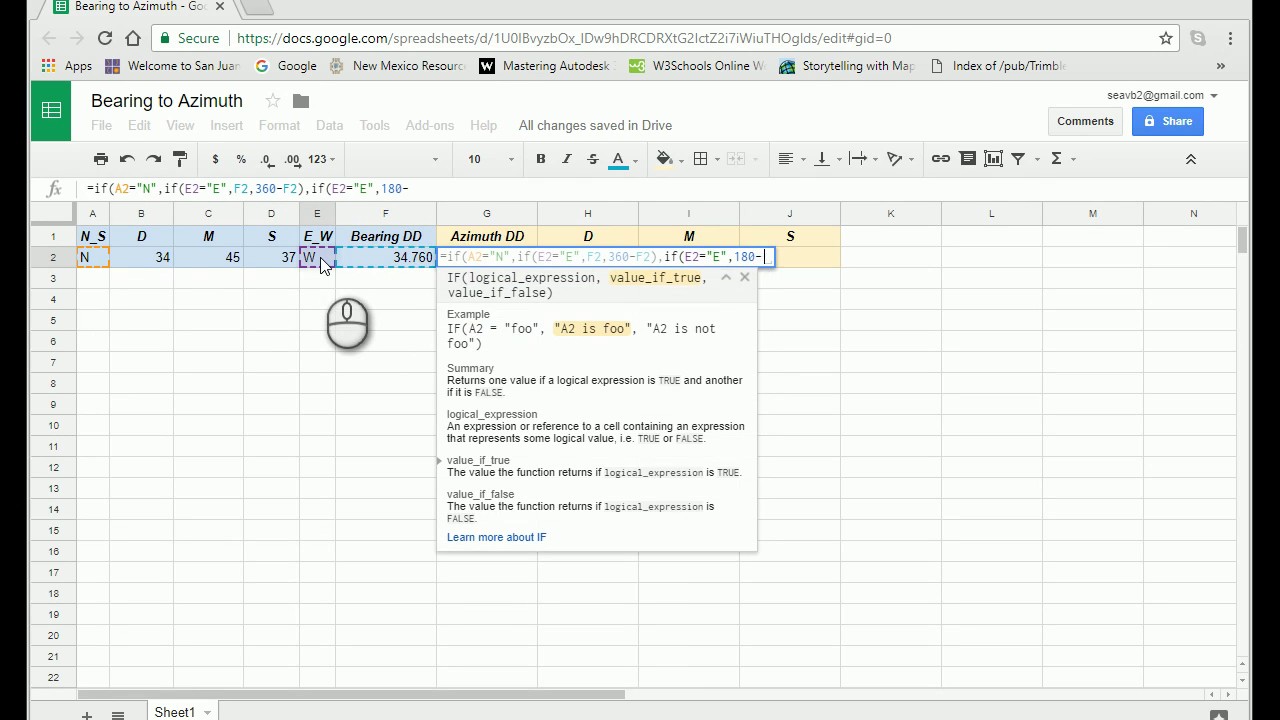The height and width of the screenshot is (720, 1280).
Task: Open the Edit menu
Action: (139, 126)
